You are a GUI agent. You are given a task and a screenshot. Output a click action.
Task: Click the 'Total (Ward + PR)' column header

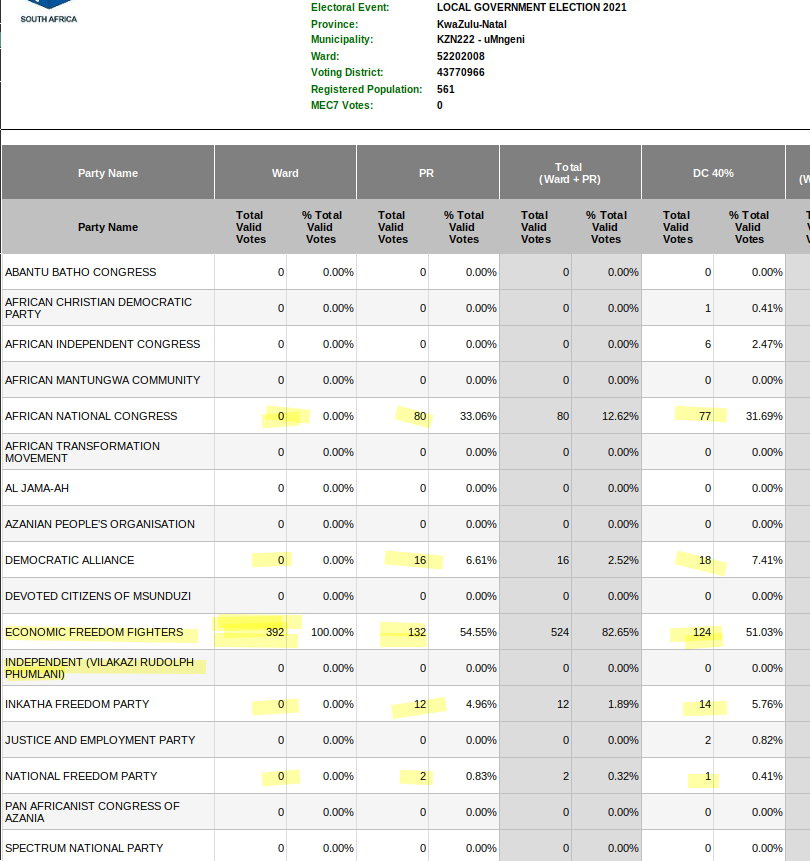[569, 173]
